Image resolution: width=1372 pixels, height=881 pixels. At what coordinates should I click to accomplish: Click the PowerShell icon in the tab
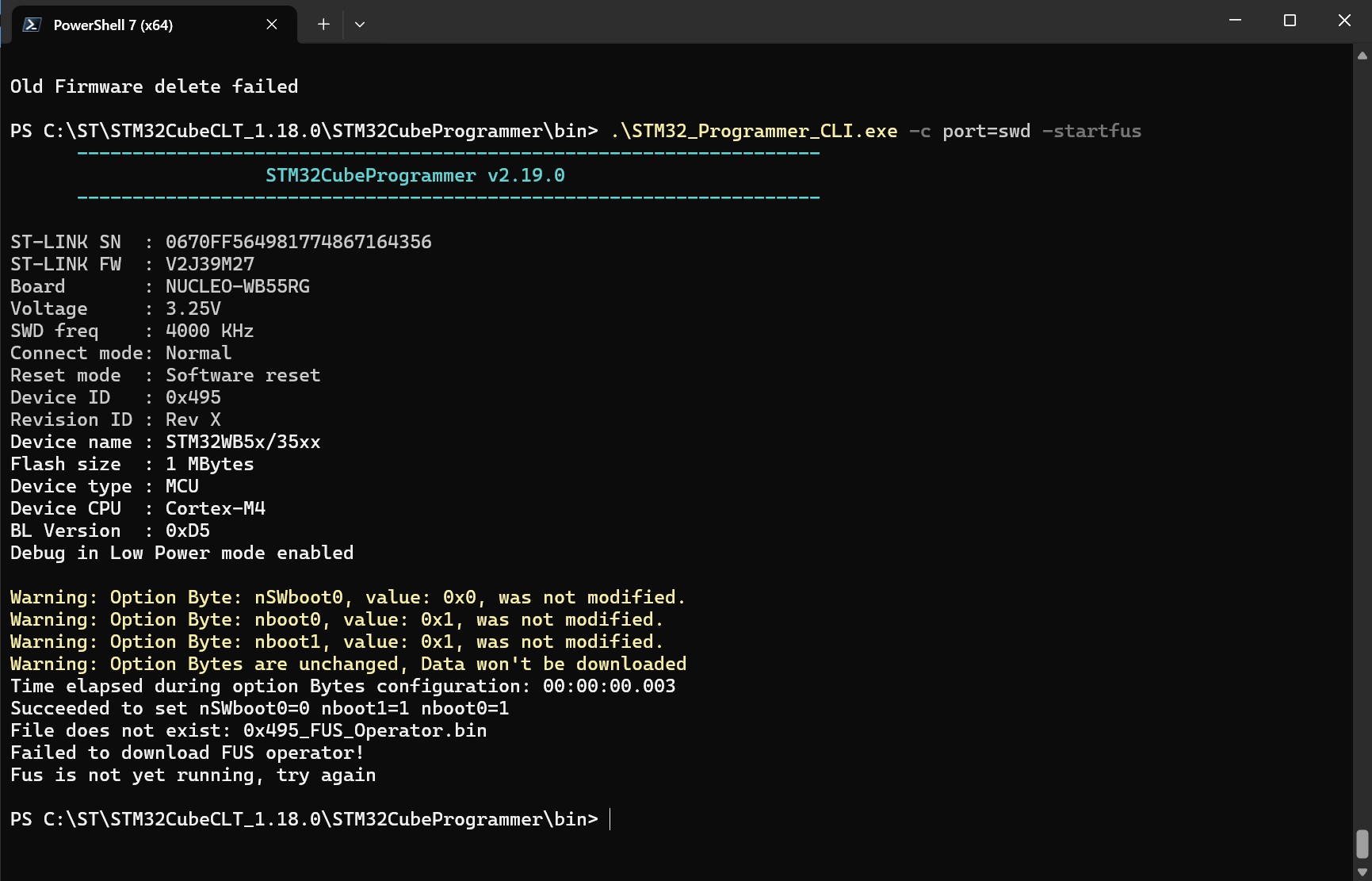[x=32, y=25]
